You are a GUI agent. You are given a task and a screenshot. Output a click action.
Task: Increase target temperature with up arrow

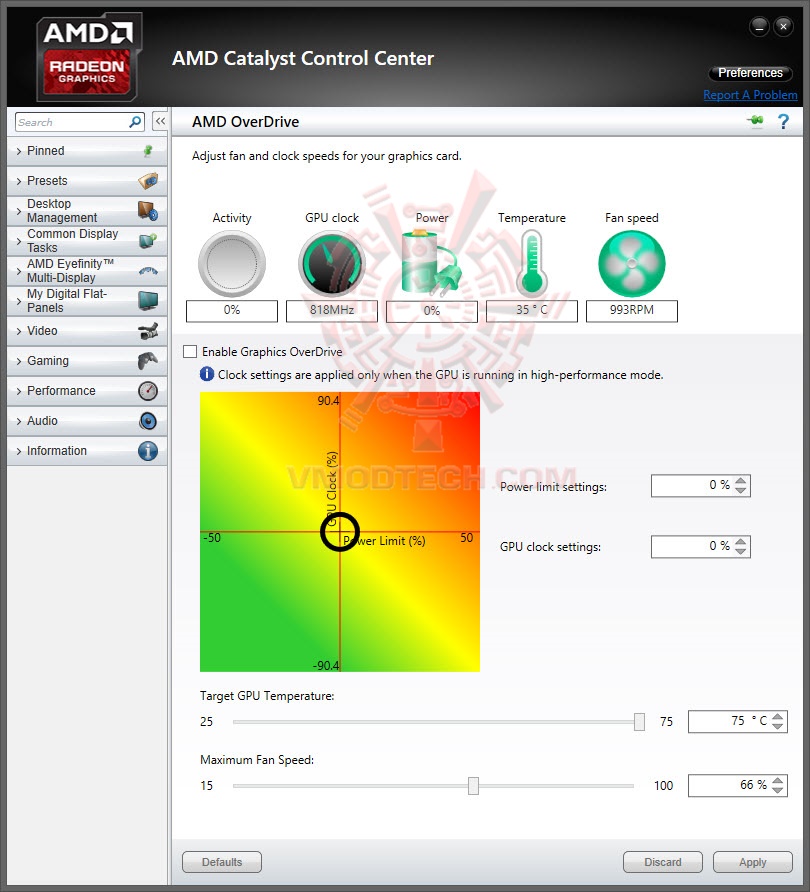coord(778,716)
